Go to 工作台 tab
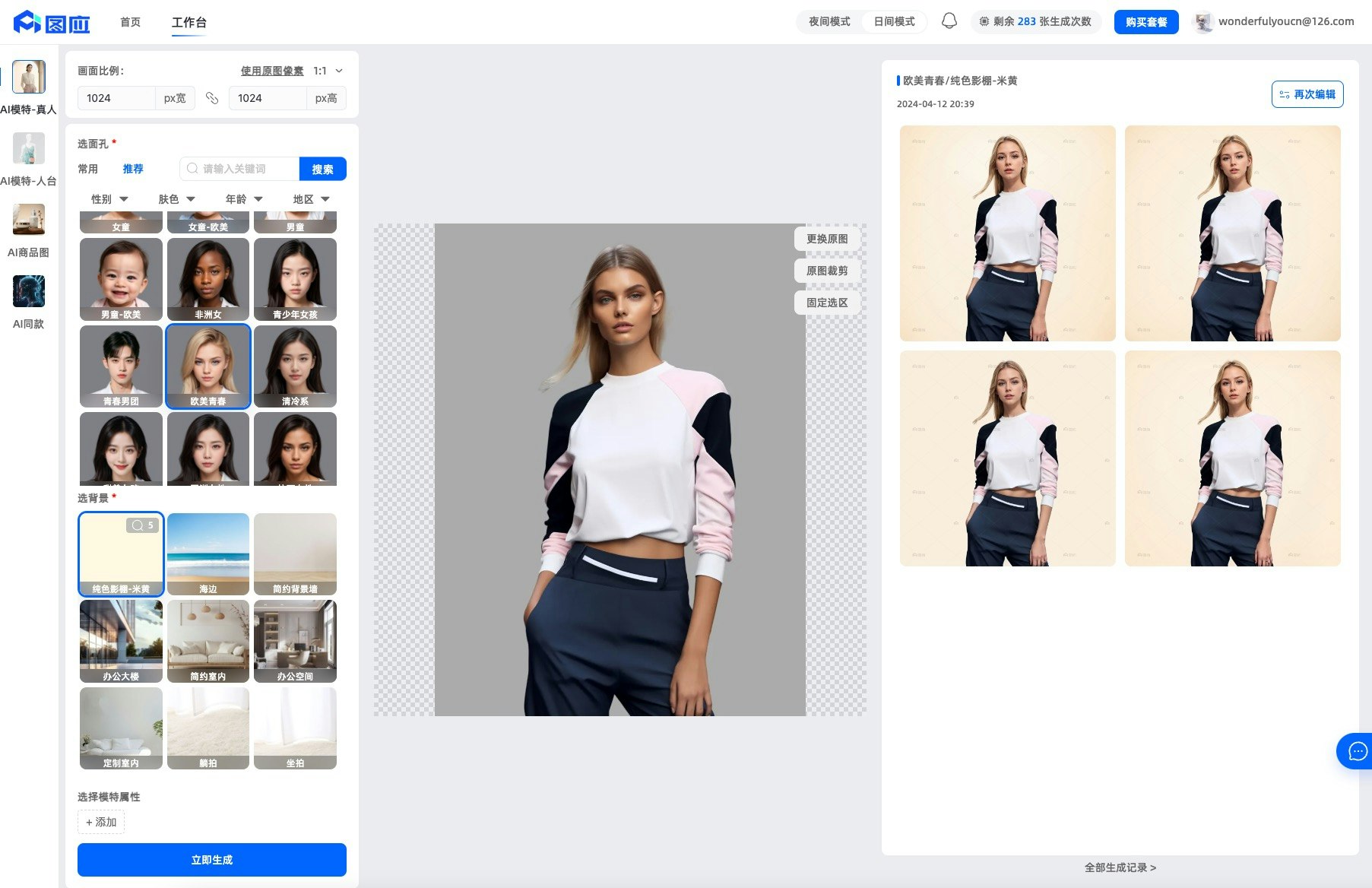1372x888 pixels. pyautogui.click(x=189, y=22)
